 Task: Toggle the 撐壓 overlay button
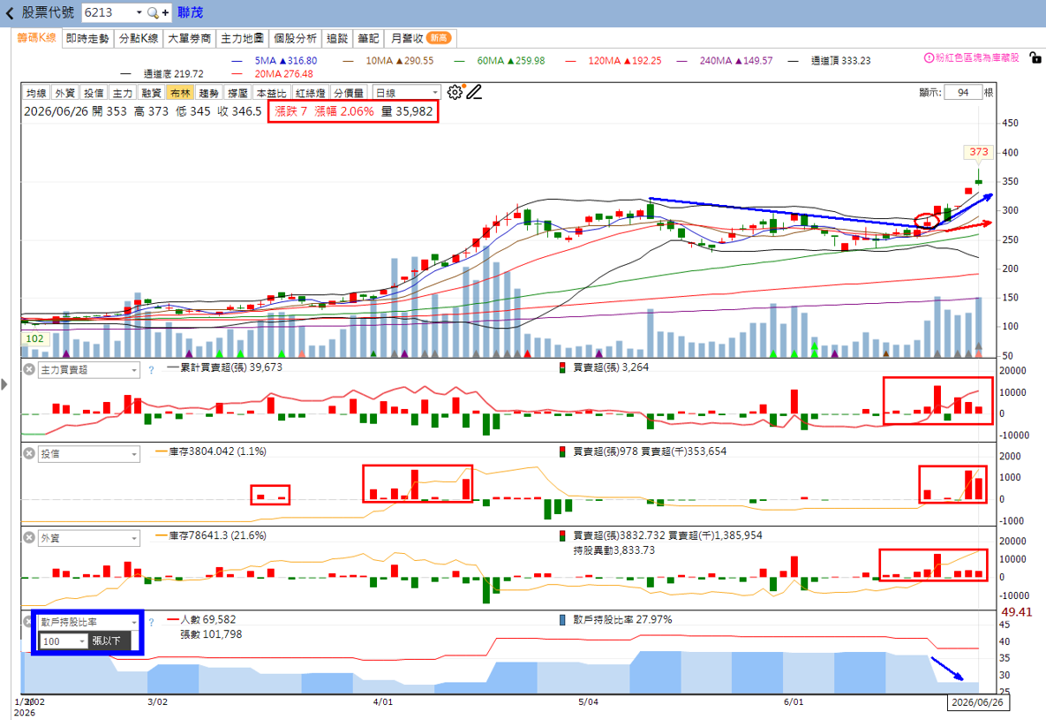(x=238, y=93)
